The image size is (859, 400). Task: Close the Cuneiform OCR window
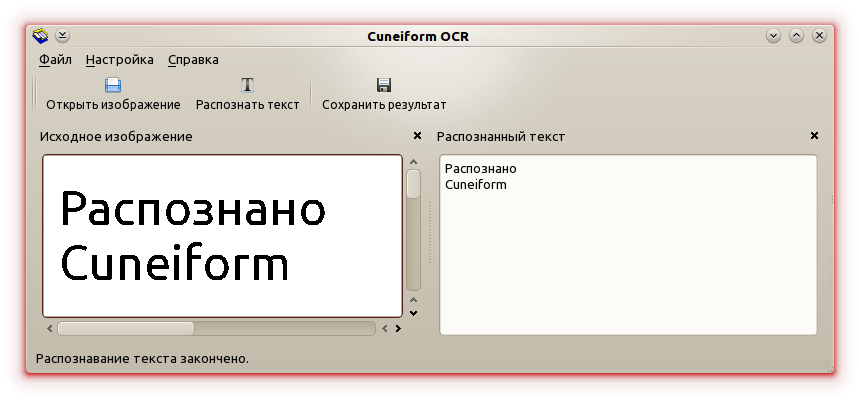820,36
